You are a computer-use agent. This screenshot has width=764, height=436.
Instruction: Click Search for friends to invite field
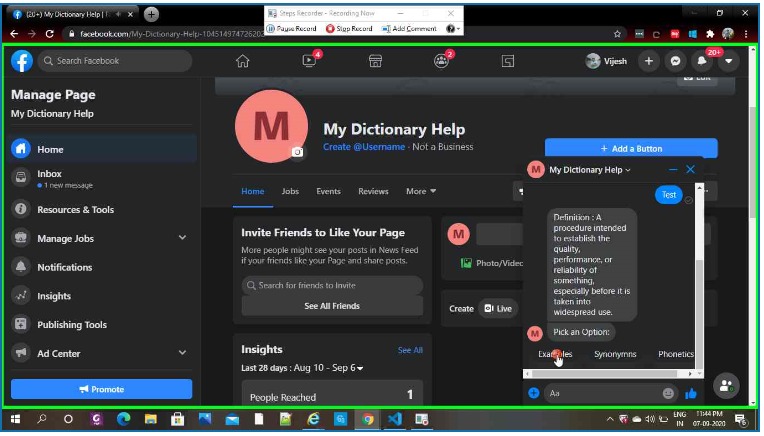332,285
